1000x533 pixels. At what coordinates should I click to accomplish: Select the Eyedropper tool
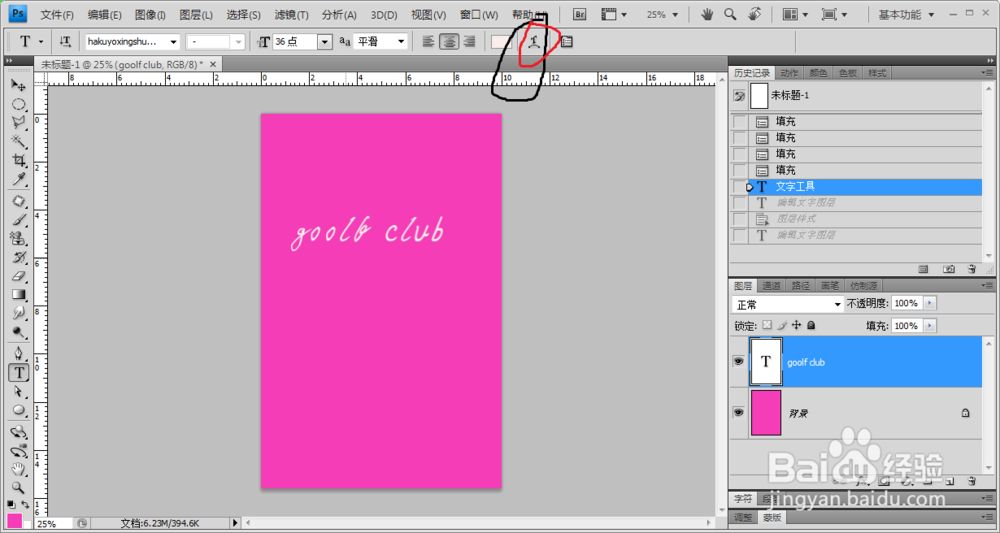pyautogui.click(x=18, y=179)
